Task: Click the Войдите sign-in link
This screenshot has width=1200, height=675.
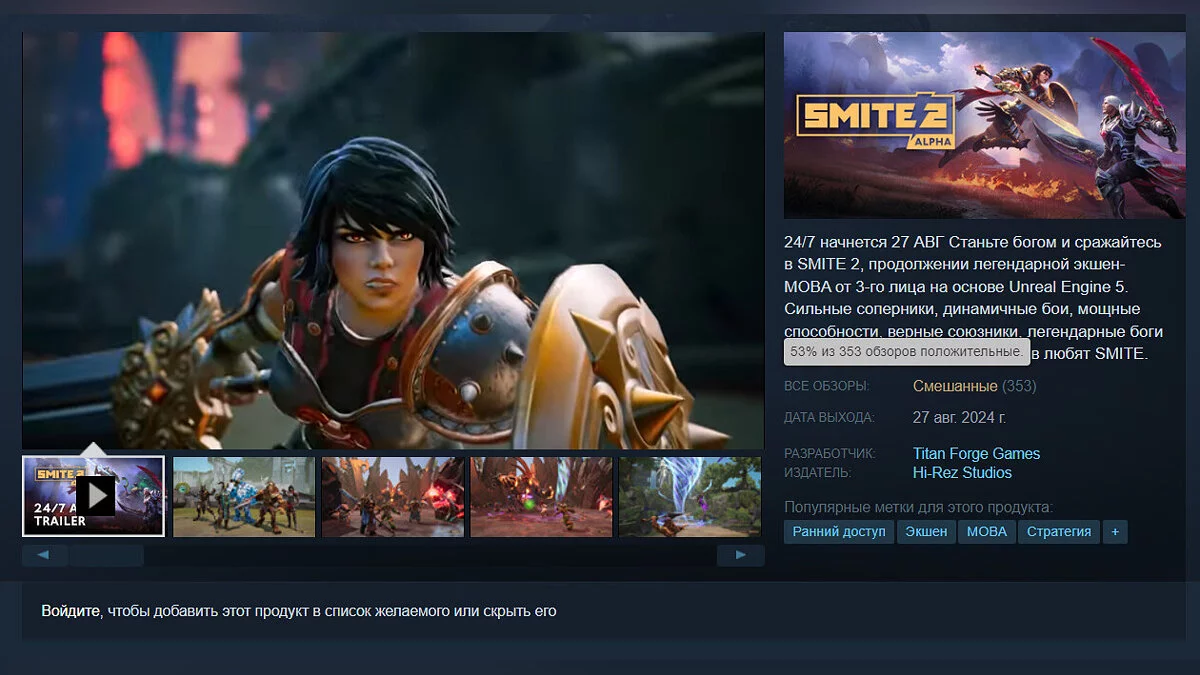Action: coord(71,611)
